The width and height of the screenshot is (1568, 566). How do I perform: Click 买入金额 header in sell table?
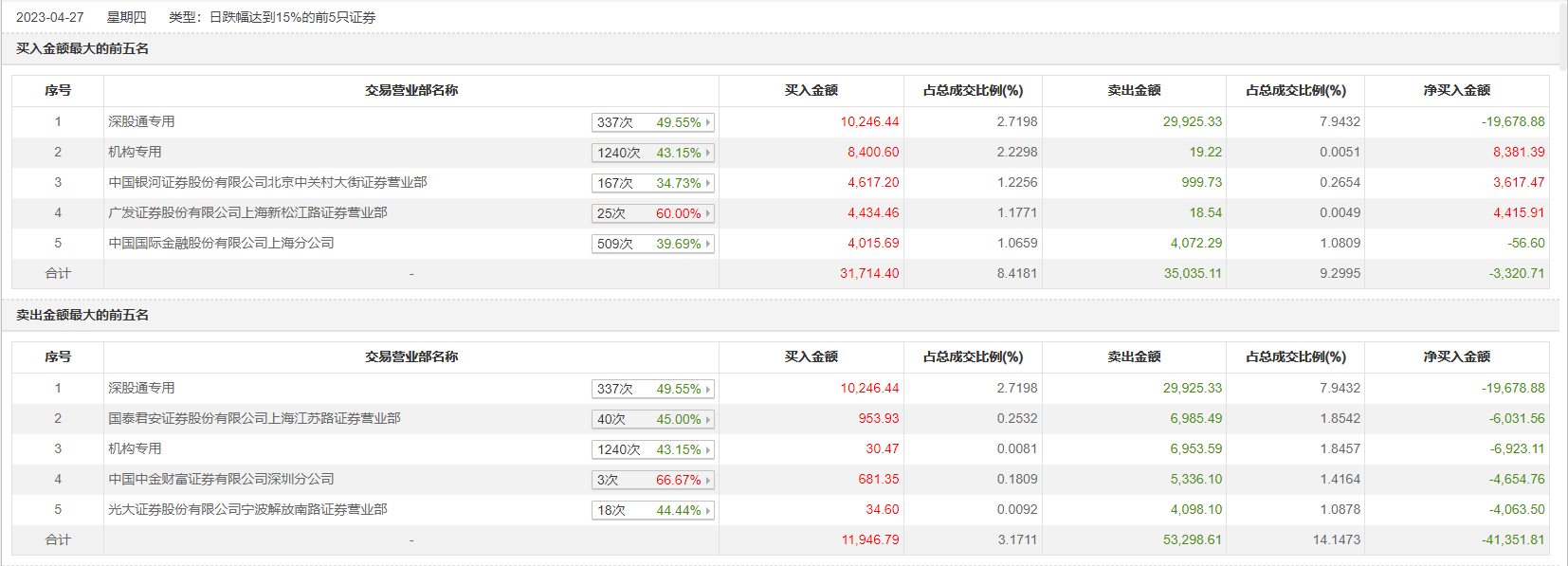pos(811,356)
